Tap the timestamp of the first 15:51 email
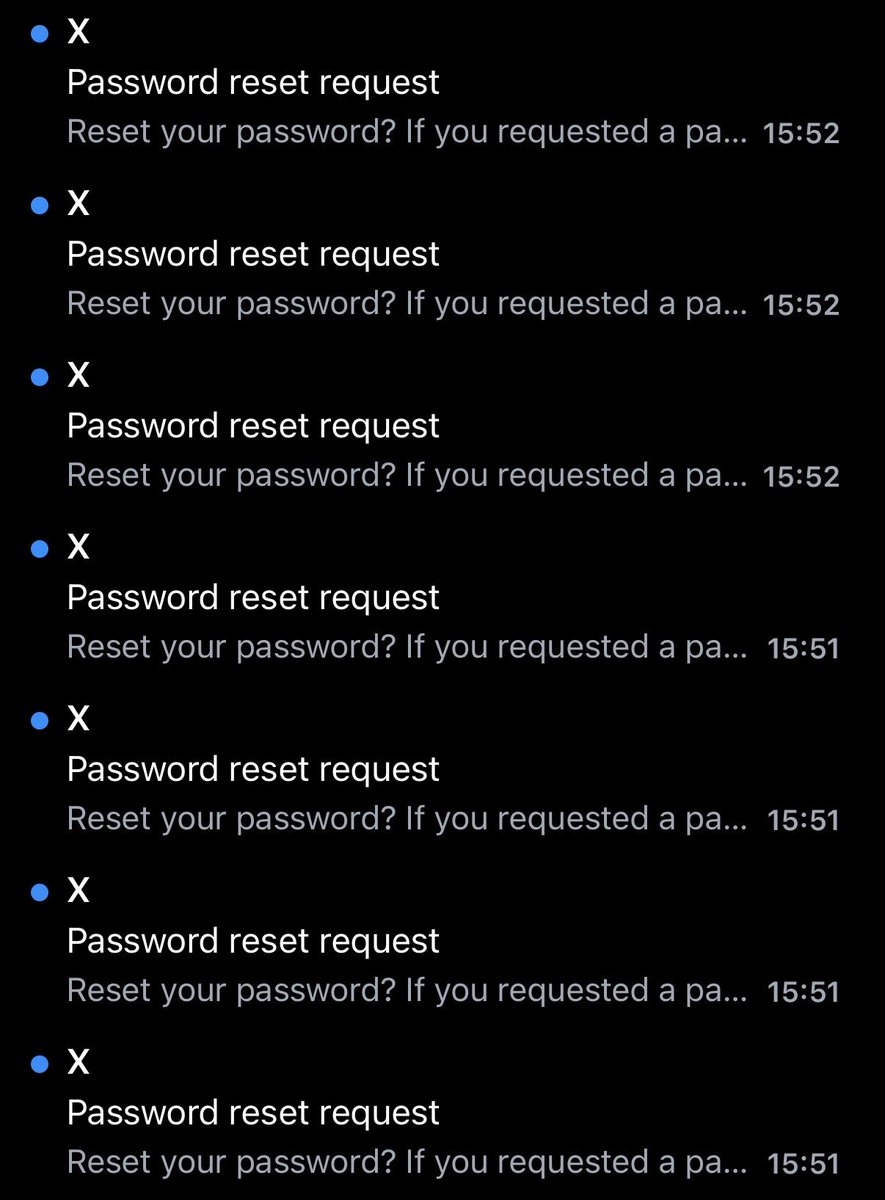The height and width of the screenshot is (1200, 885). point(803,649)
